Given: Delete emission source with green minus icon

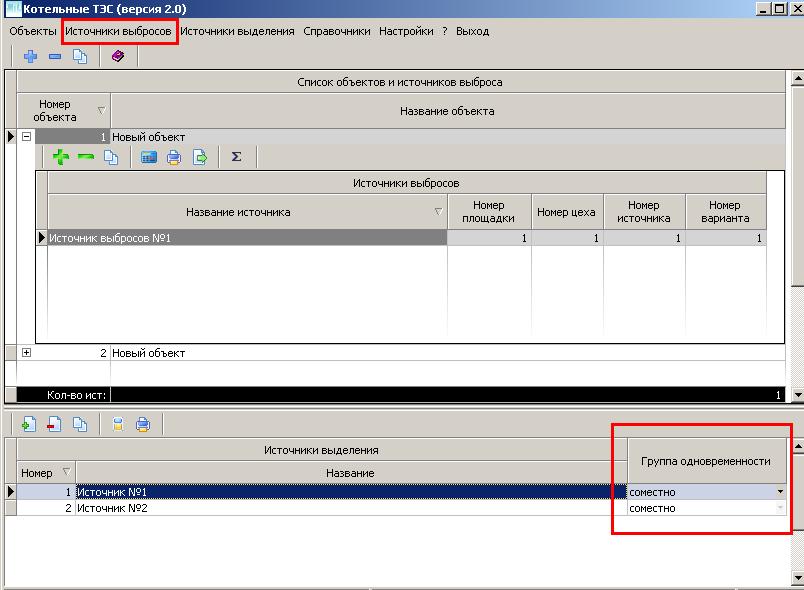Looking at the screenshot, I should point(86,157).
